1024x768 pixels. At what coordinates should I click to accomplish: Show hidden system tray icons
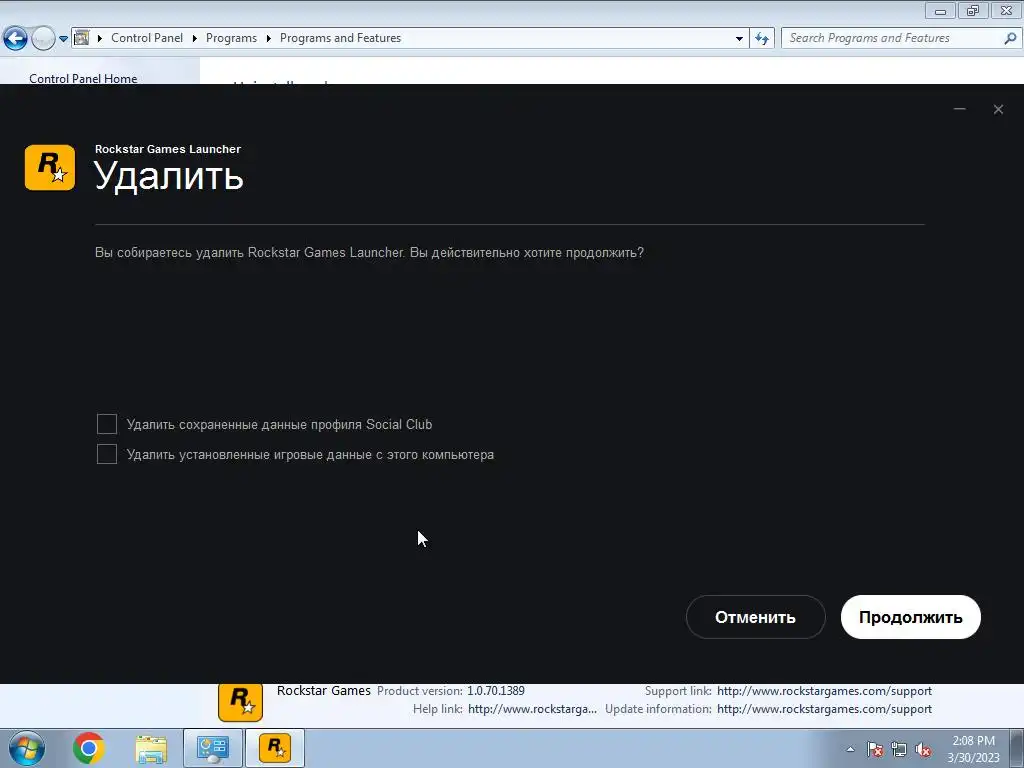(850, 749)
